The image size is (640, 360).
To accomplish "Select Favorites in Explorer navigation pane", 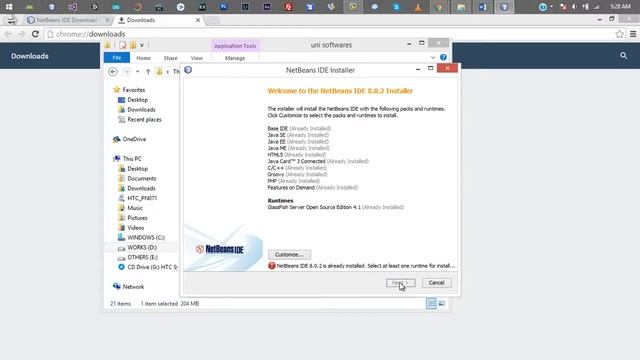I will pos(133,90).
